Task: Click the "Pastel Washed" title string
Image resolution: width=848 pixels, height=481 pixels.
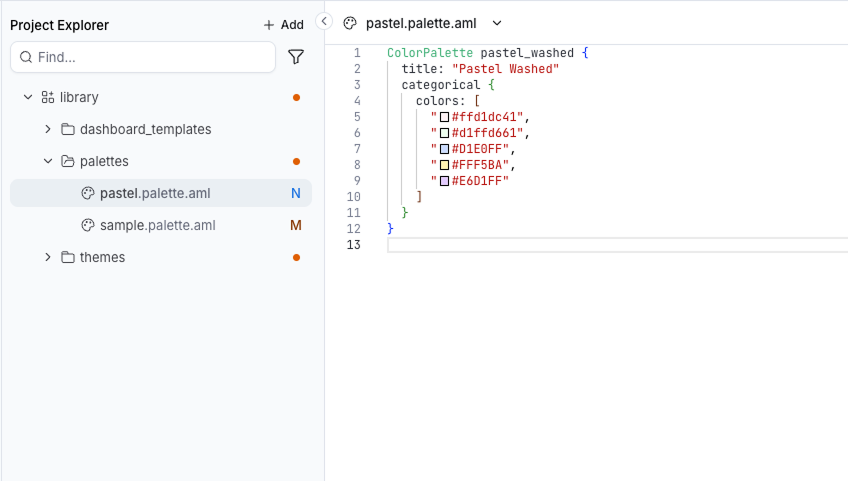Action: pyautogui.click(x=505, y=69)
